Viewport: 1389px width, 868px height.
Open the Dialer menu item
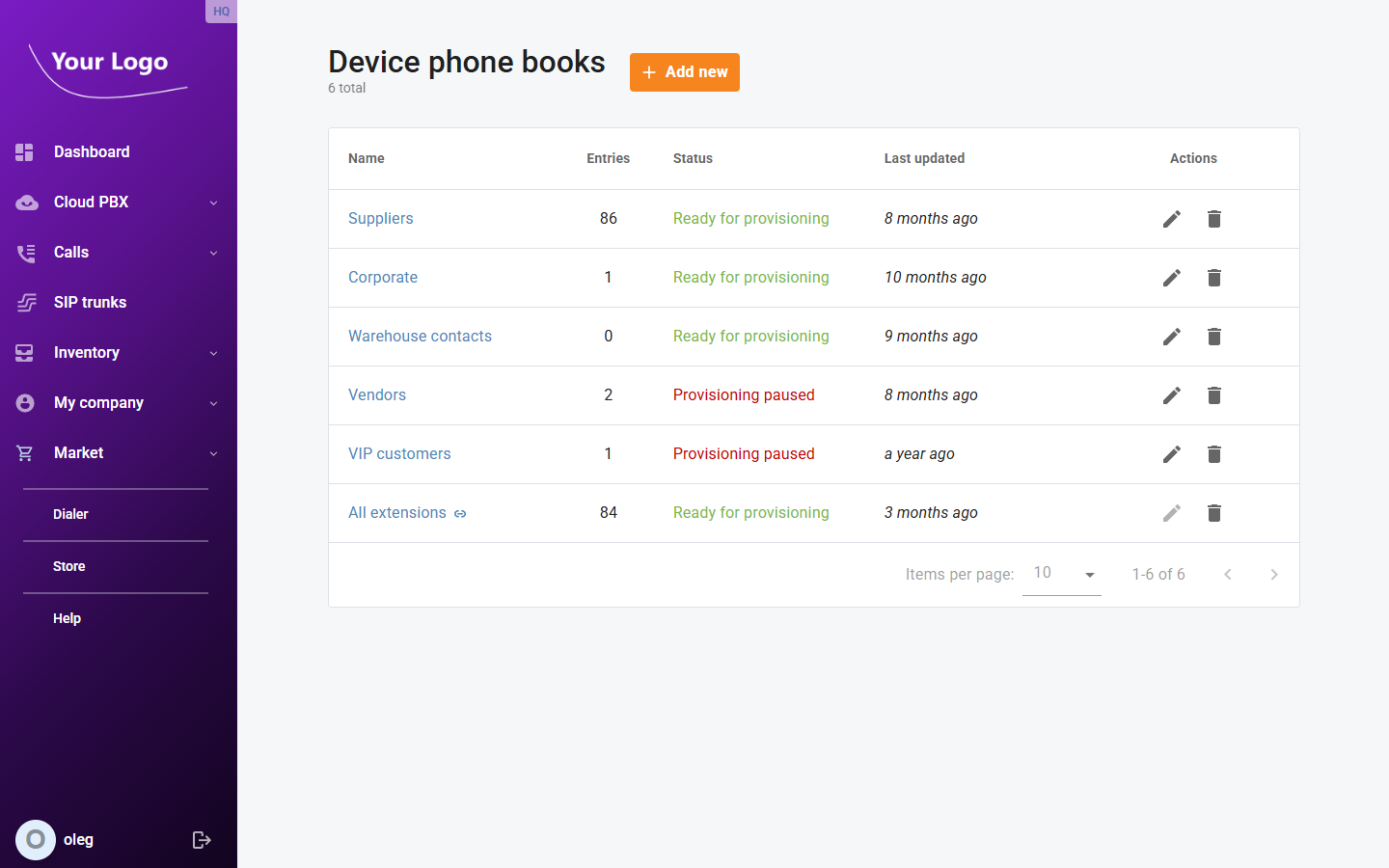[70, 514]
